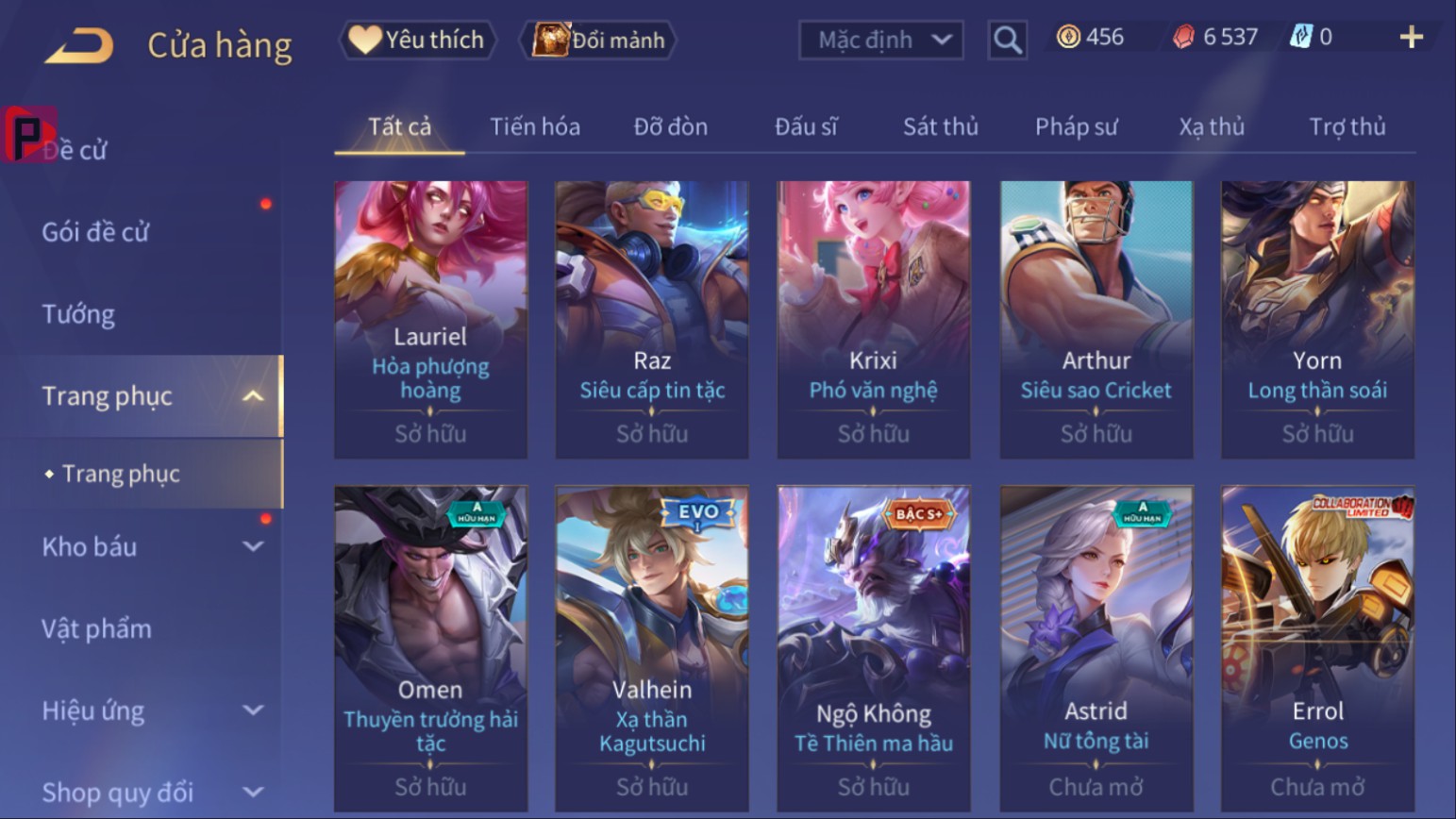
Task: Select the Errol Genos skin card
Action: [x=1317, y=649]
